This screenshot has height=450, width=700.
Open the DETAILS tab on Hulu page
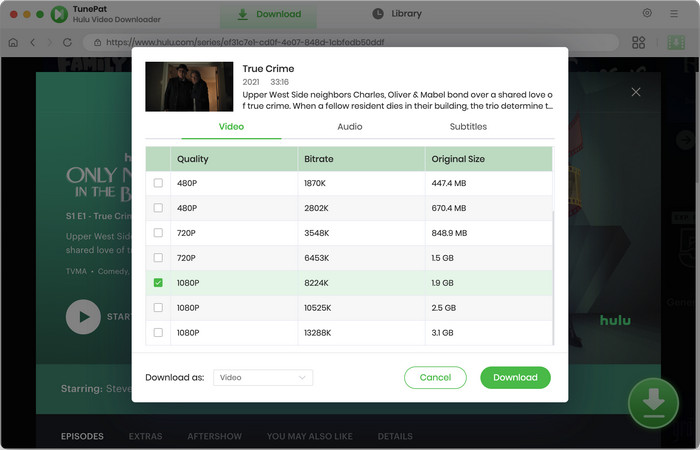395,436
